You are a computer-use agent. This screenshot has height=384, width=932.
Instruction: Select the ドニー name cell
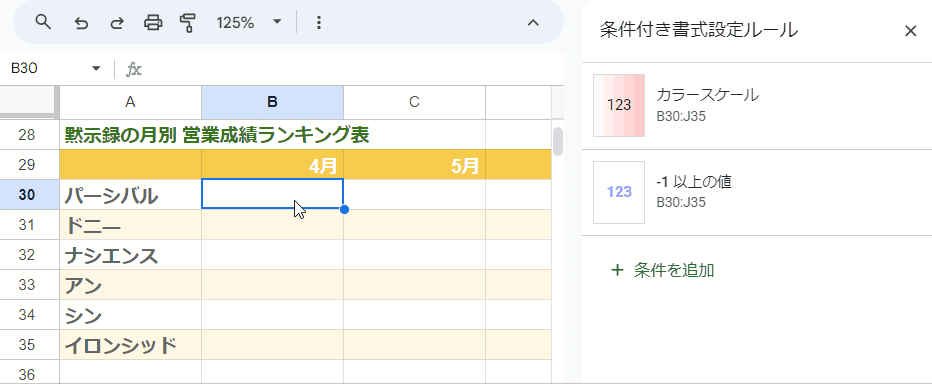click(x=130, y=225)
